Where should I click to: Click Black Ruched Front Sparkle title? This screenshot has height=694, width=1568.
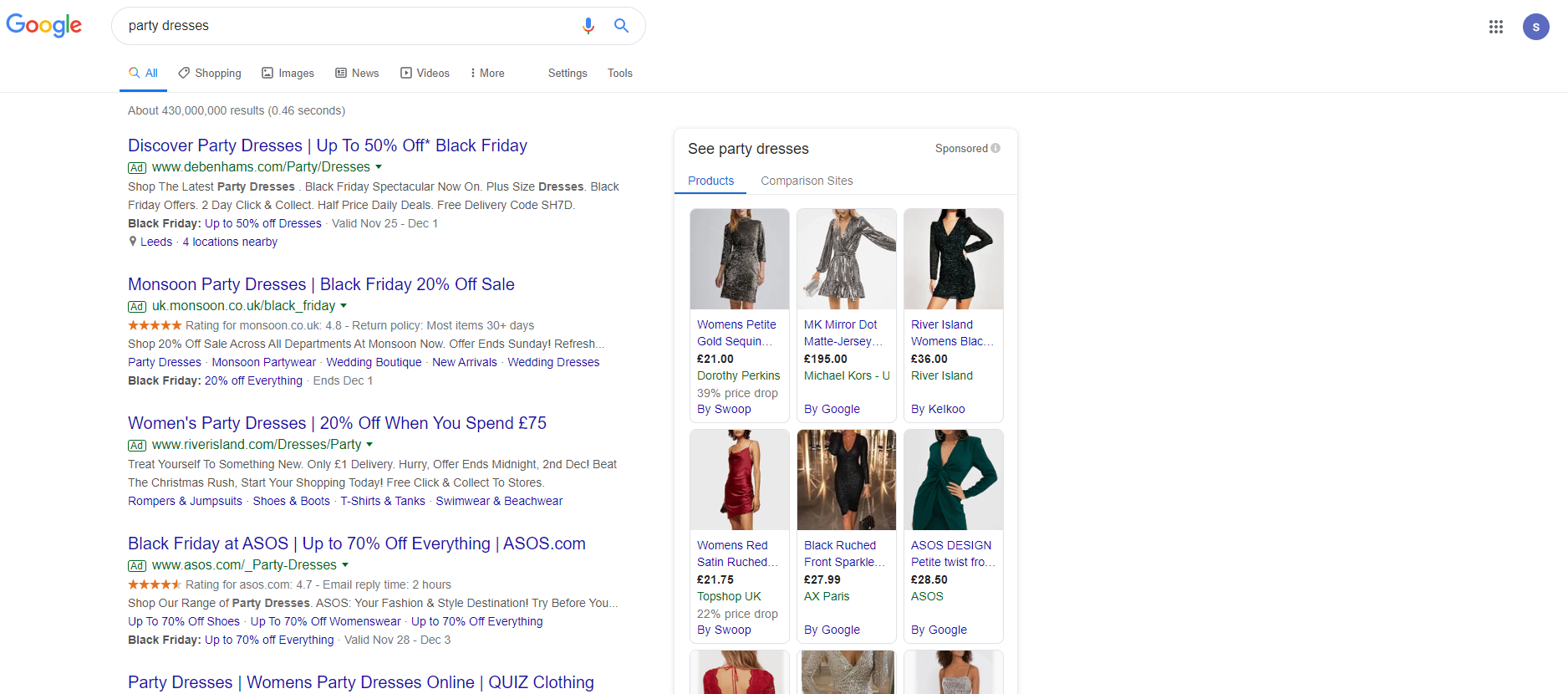coord(844,554)
